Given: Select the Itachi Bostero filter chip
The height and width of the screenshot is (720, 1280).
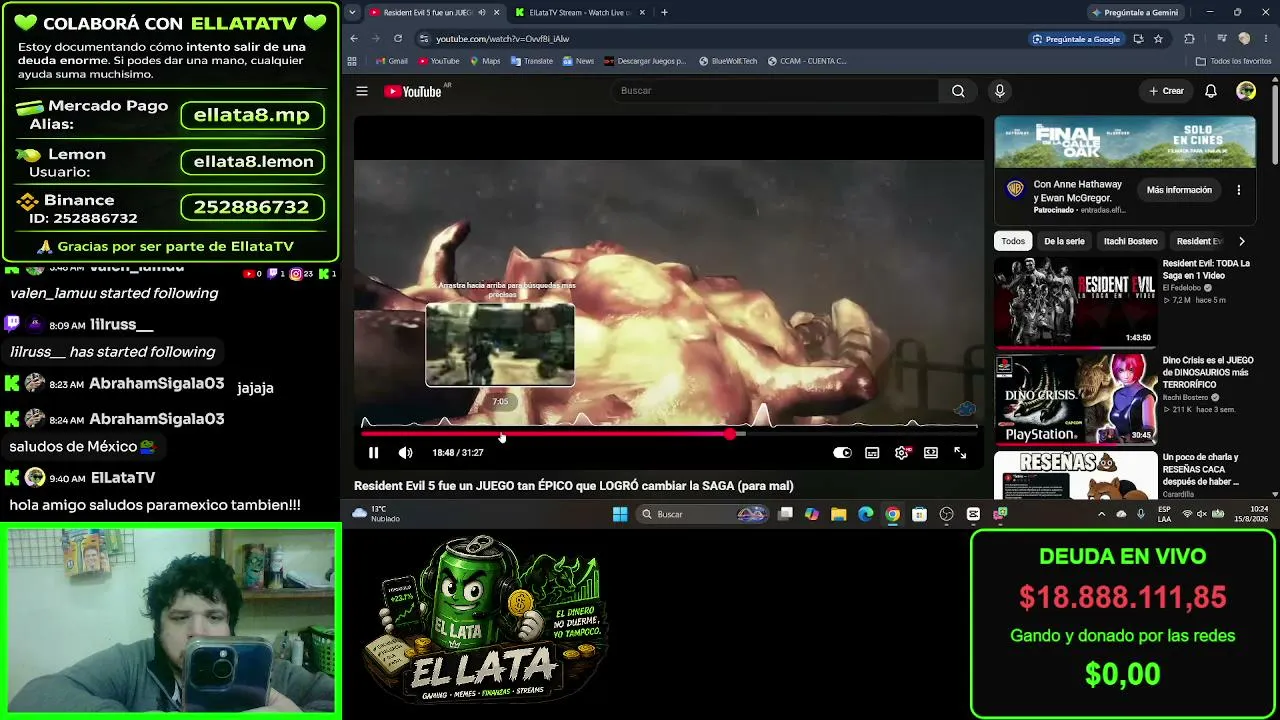Looking at the screenshot, I should 1130,241.
